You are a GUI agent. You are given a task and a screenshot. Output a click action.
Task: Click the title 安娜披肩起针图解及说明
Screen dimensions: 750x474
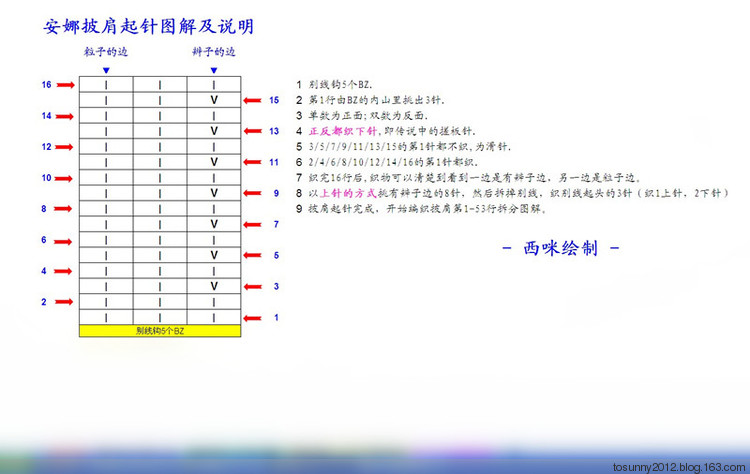148,26
